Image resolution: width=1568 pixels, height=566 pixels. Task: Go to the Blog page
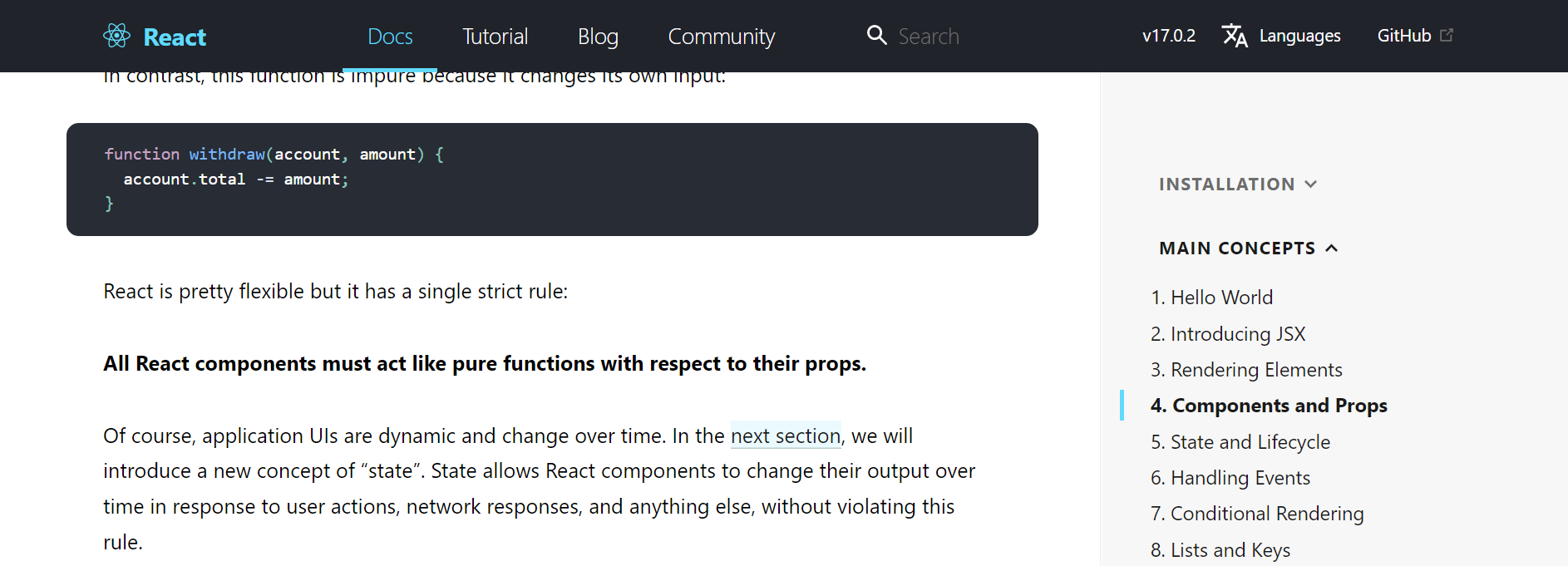pyautogui.click(x=598, y=37)
